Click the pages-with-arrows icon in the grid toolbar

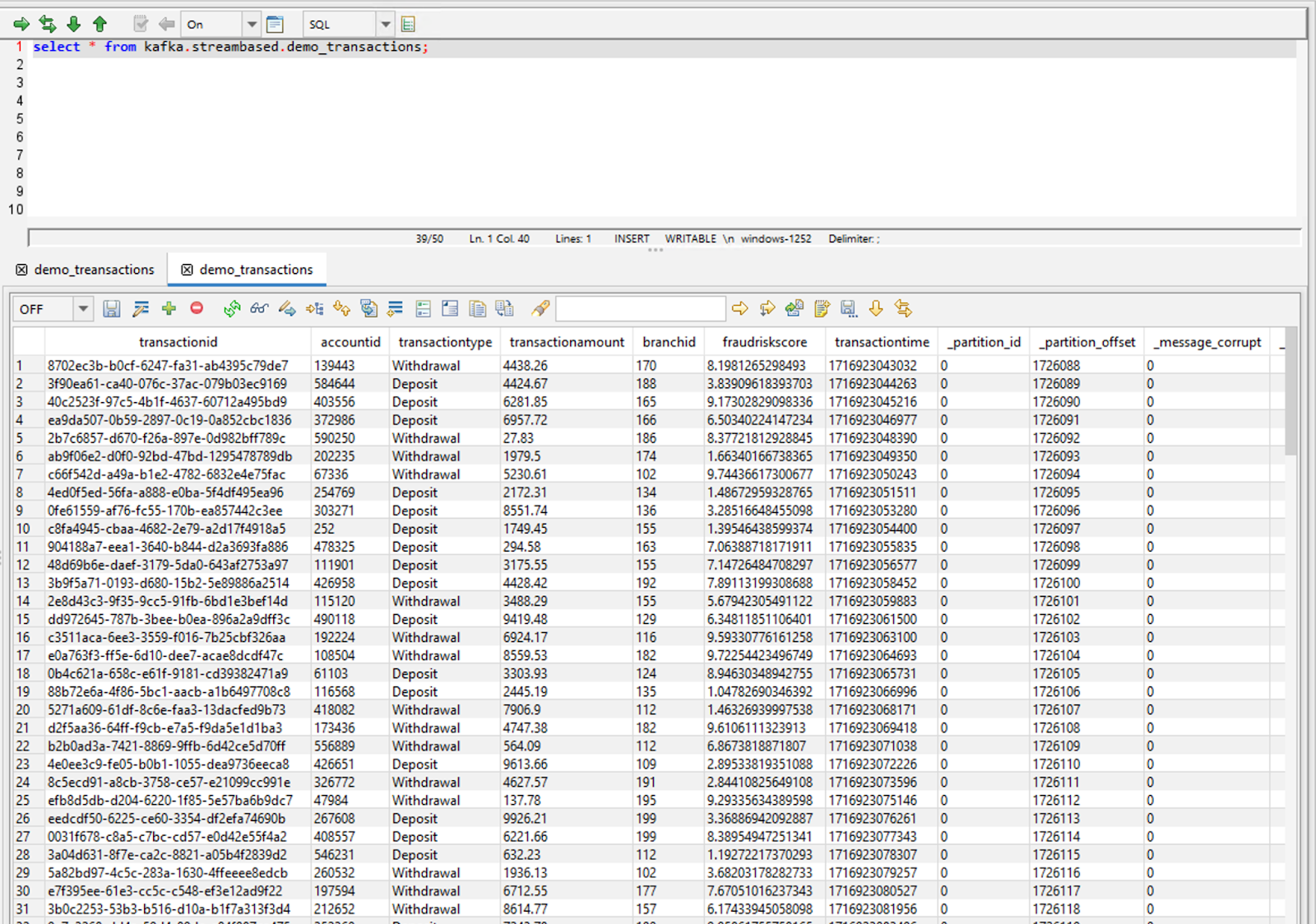pos(504,308)
